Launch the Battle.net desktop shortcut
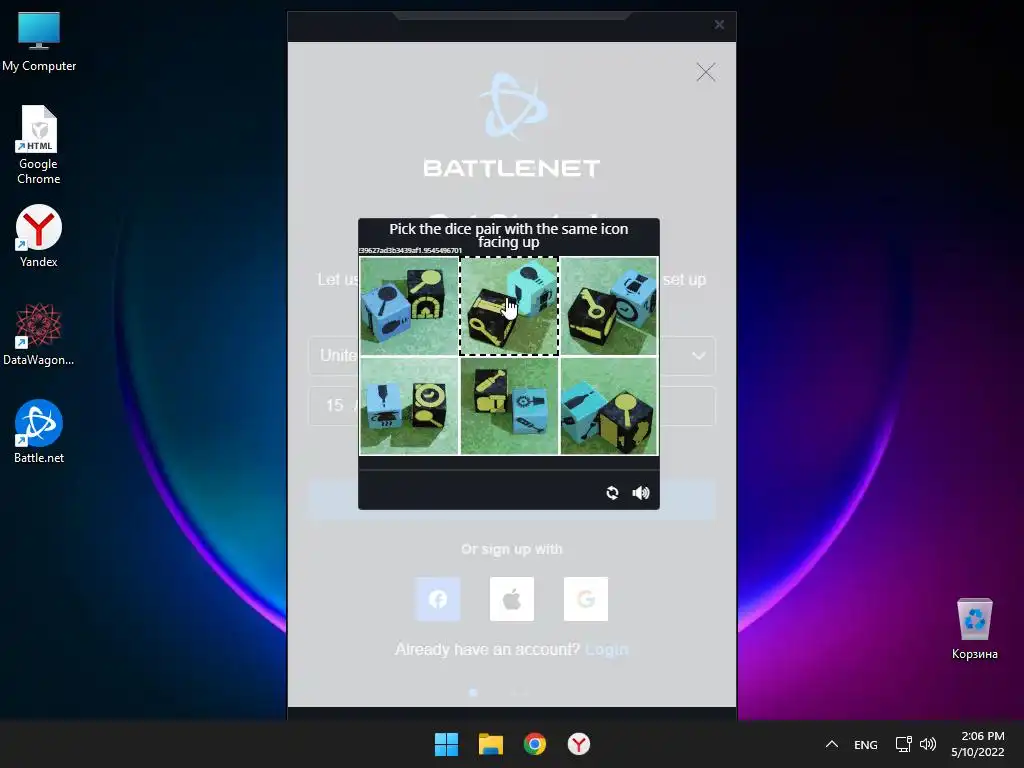The height and width of the screenshot is (768, 1024). click(39, 432)
